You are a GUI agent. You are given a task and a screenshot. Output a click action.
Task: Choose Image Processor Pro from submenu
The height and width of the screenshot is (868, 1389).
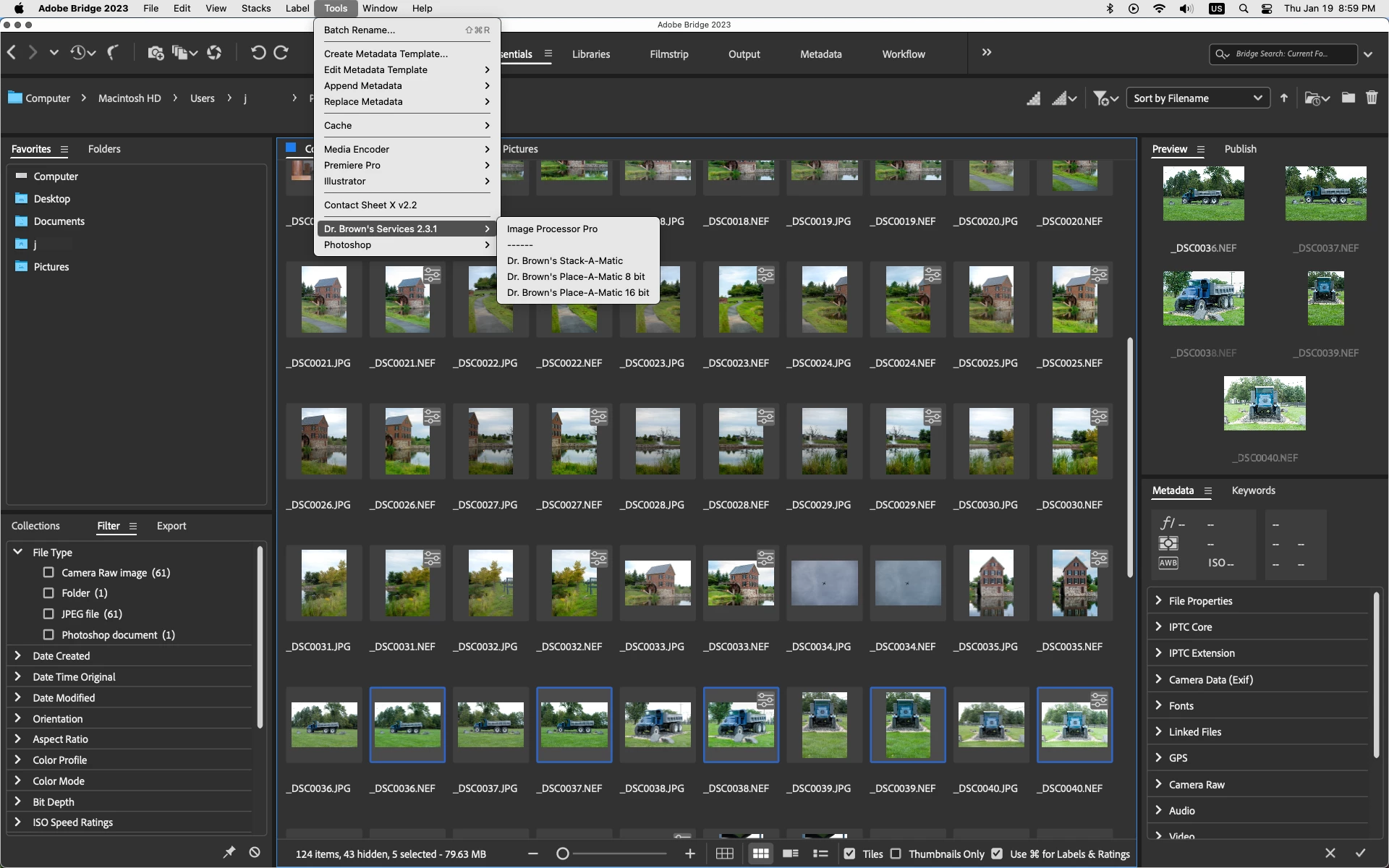[x=552, y=229]
